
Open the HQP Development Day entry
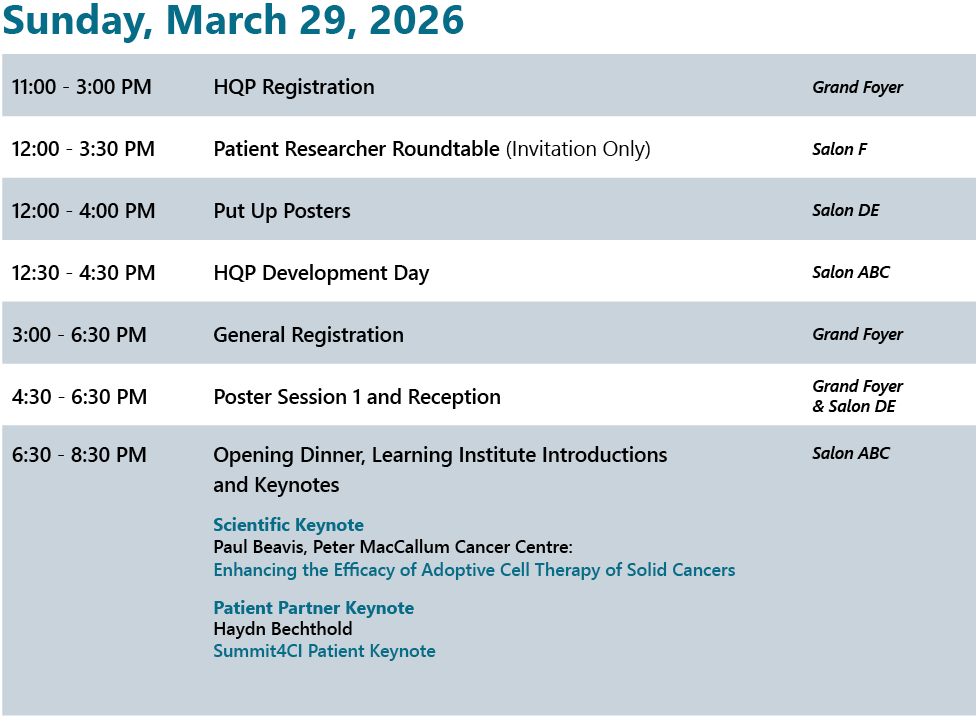321,273
